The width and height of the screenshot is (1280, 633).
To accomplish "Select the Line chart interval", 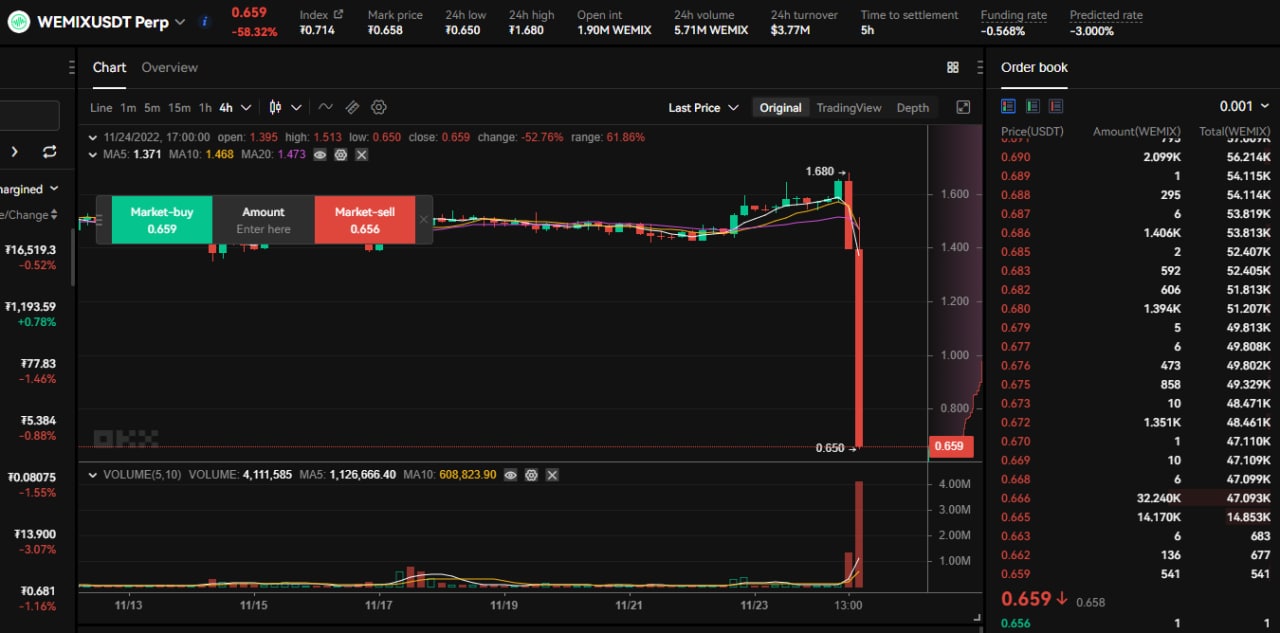I will (101, 108).
